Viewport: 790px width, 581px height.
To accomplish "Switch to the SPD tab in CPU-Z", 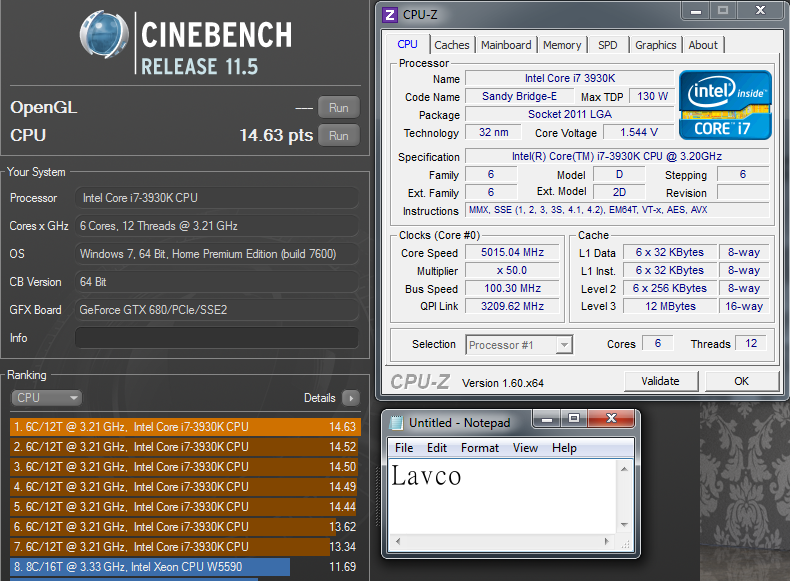I will click(608, 45).
